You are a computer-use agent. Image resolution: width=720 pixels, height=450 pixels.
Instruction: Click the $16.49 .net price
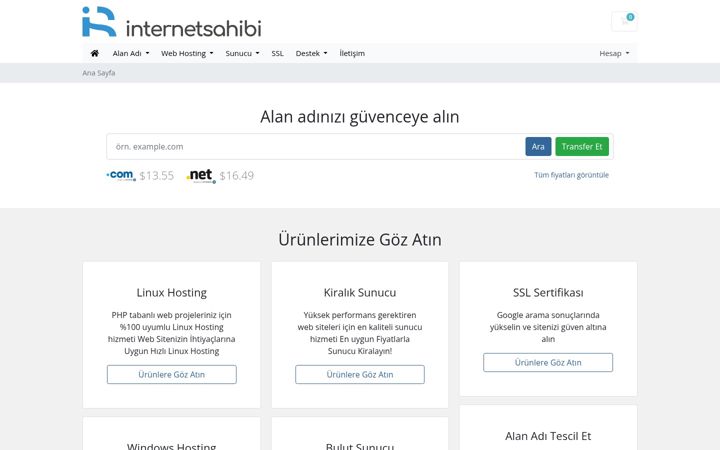tap(236, 176)
